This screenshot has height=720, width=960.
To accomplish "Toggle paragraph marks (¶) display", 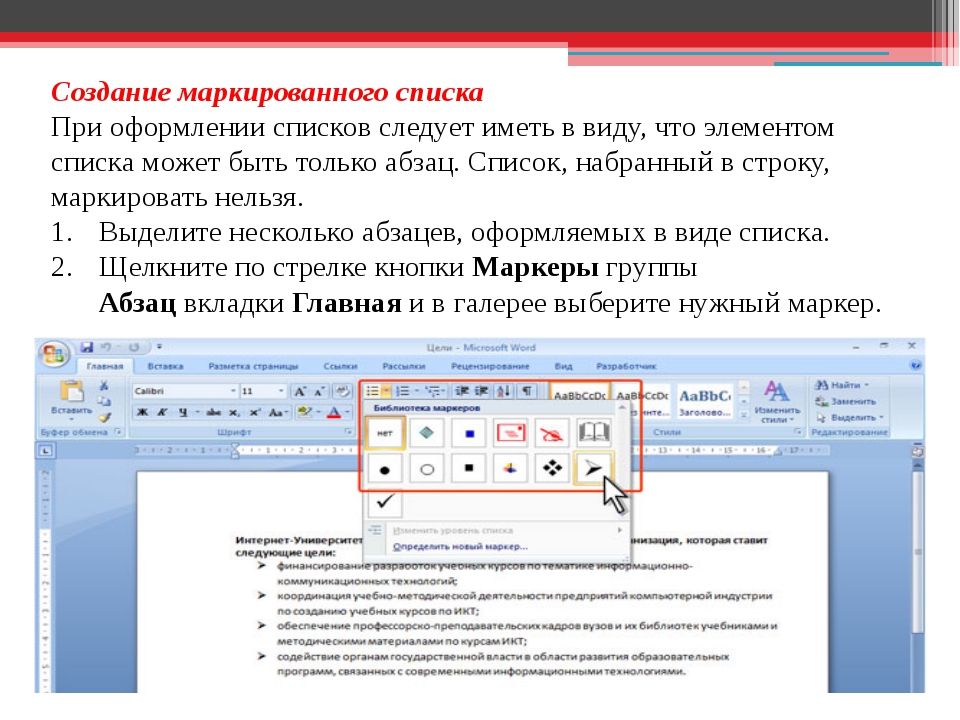I will pyautogui.click(x=527, y=391).
